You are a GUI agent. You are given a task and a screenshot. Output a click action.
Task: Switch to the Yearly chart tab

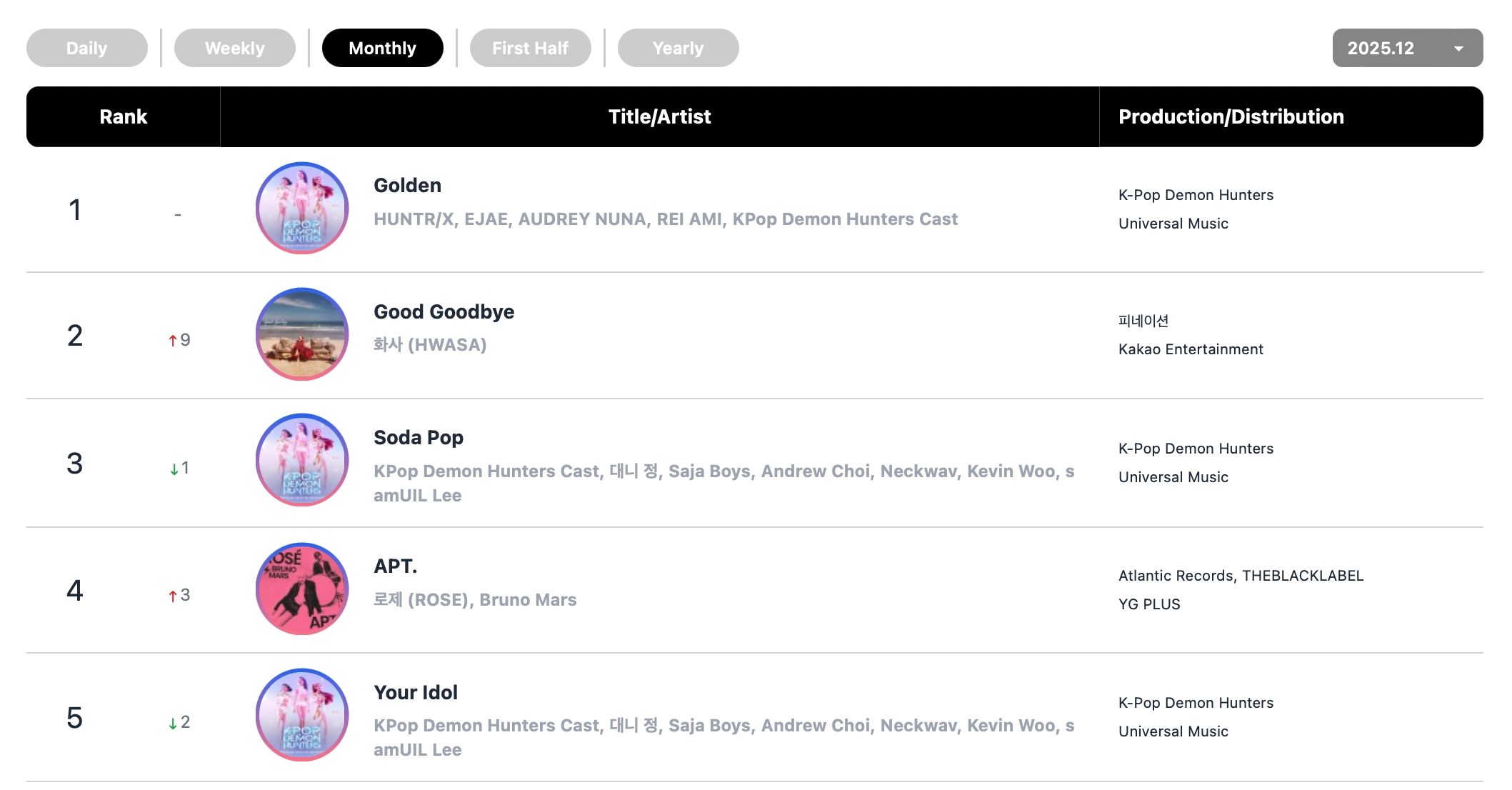[x=679, y=48]
